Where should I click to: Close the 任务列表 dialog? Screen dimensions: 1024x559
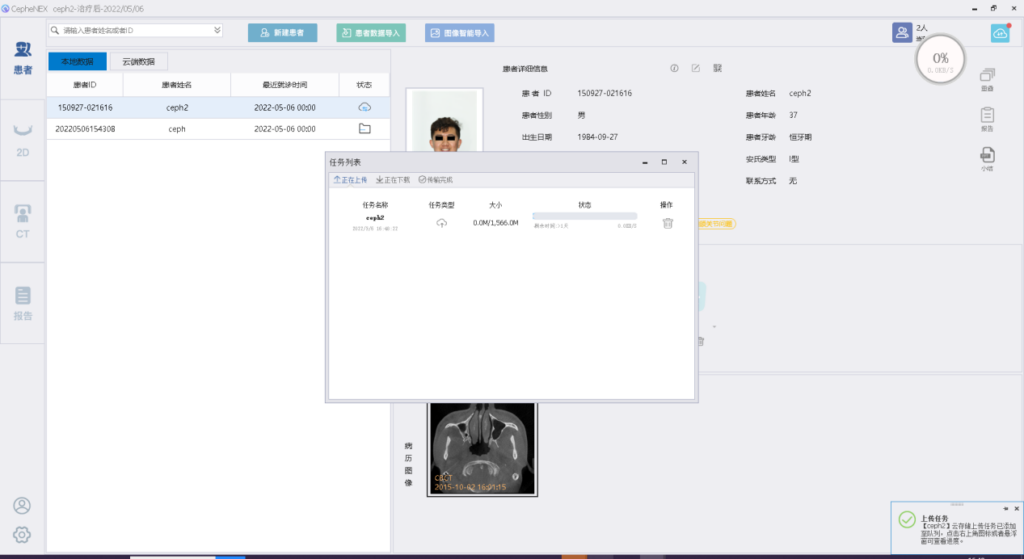[x=684, y=162]
